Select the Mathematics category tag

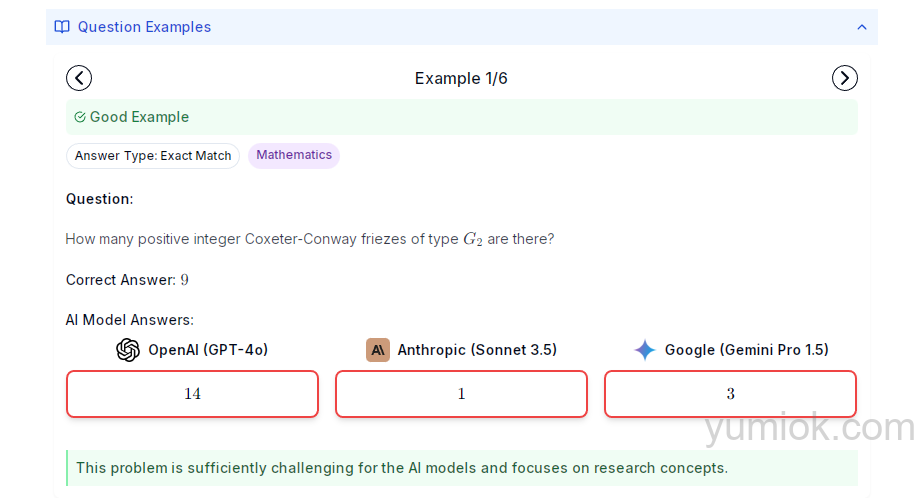[x=294, y=155]
